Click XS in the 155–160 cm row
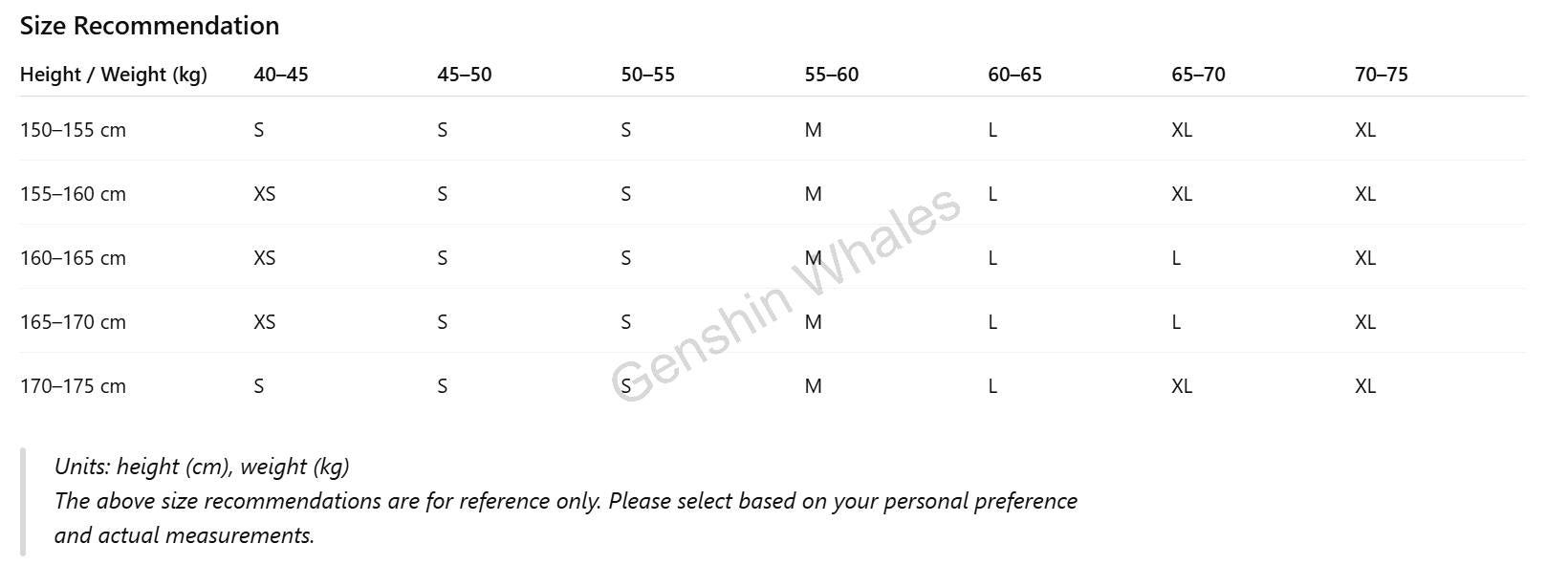Viewport: 1568px width, 587px height. [265, 194]
